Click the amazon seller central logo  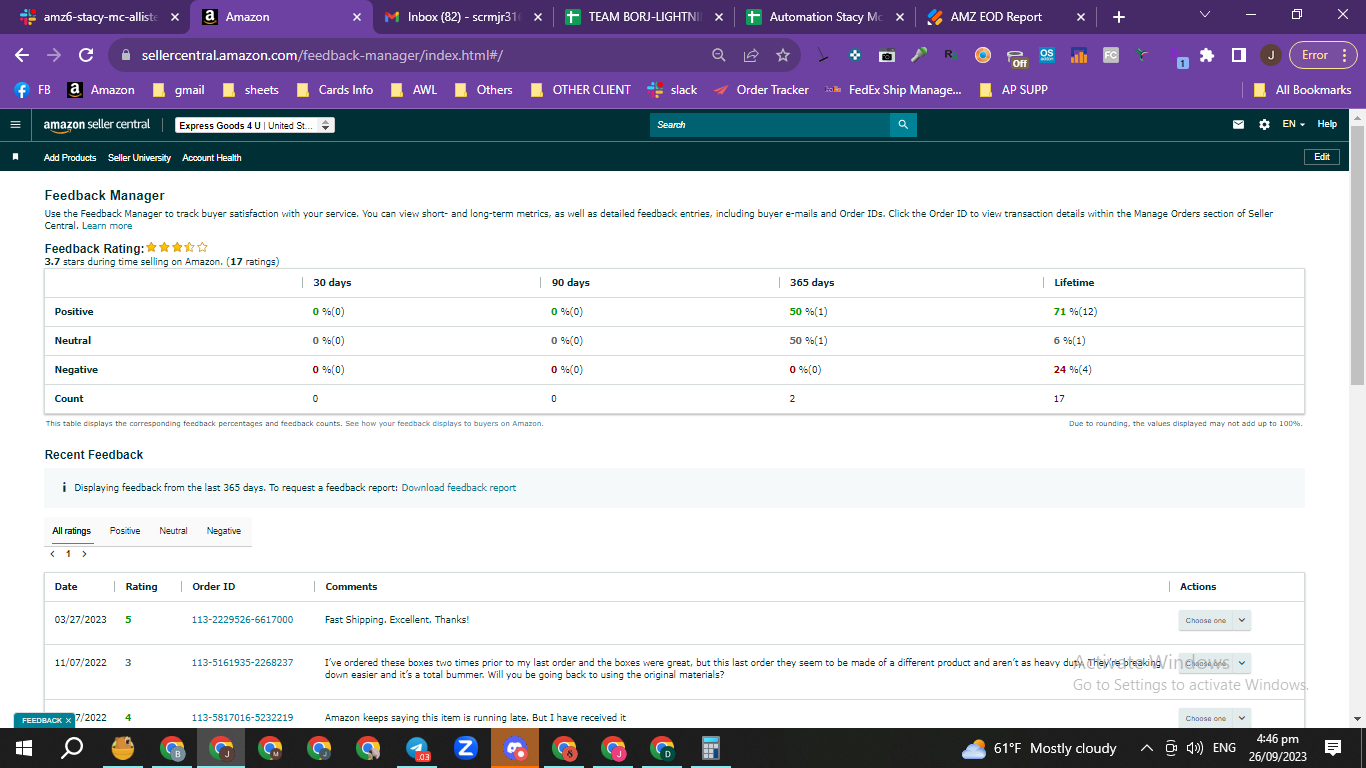pyautogui.click(x=97, y=125)
